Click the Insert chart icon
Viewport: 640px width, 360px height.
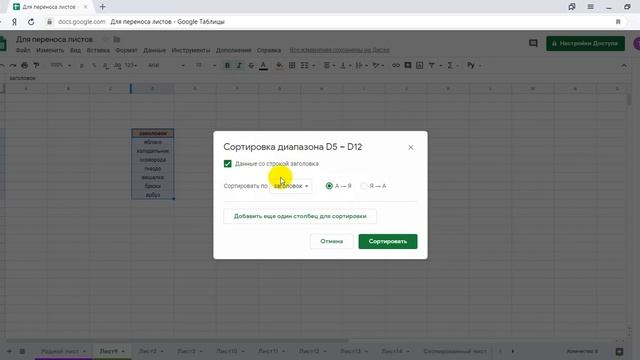pos(419,65)
